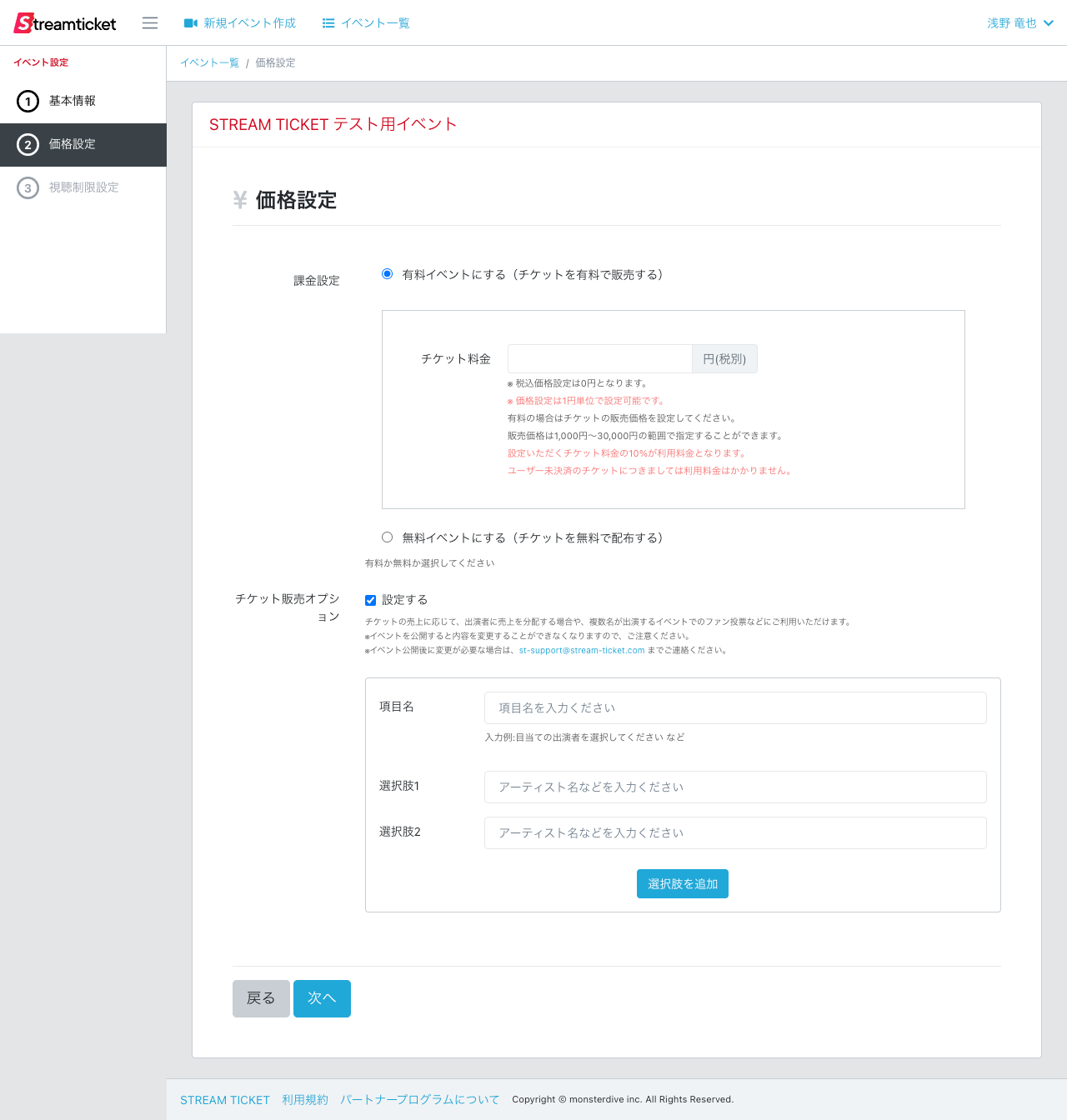Click the list icon beside イベント一覧

(x=328, y=23)
